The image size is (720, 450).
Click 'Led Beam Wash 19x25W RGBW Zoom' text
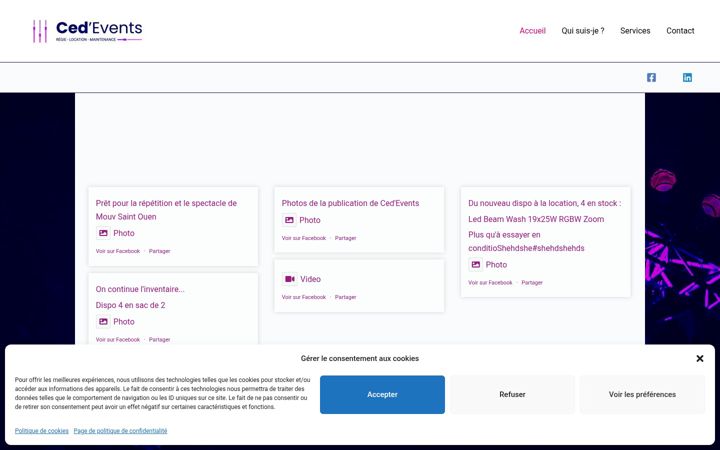[536, 219]
